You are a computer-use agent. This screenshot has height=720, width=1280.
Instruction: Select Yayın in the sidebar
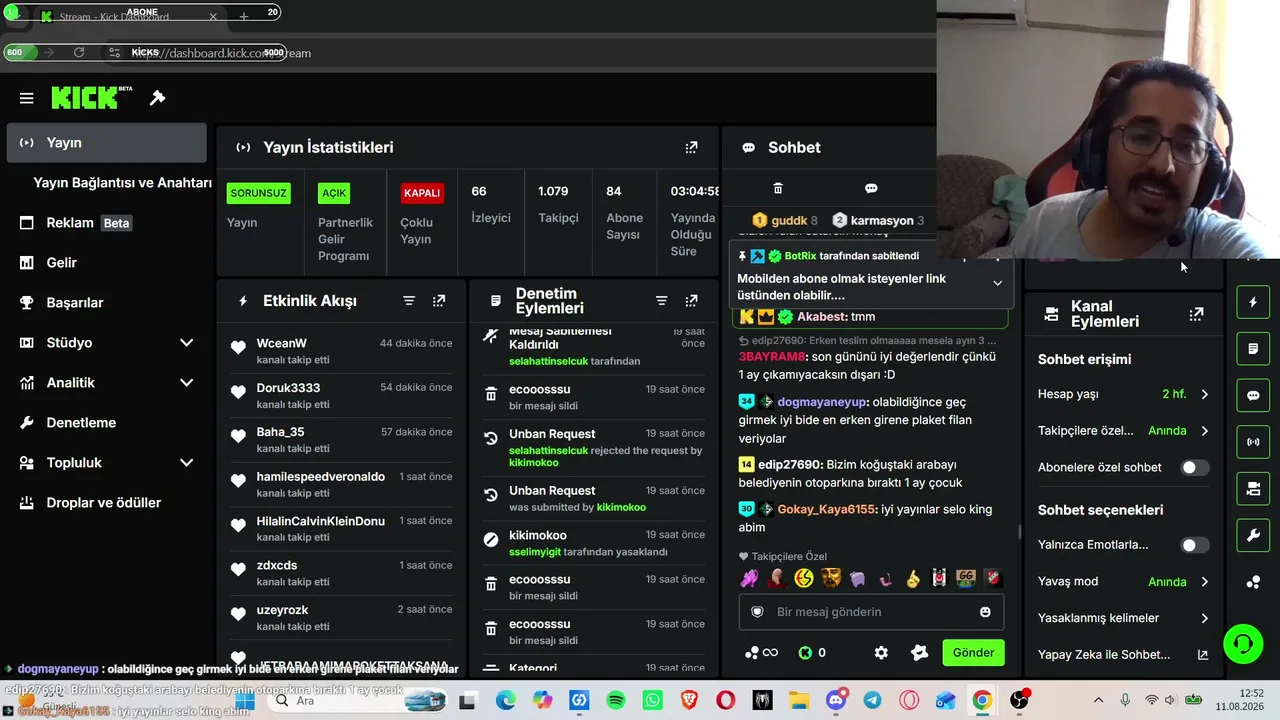point(106,143)
